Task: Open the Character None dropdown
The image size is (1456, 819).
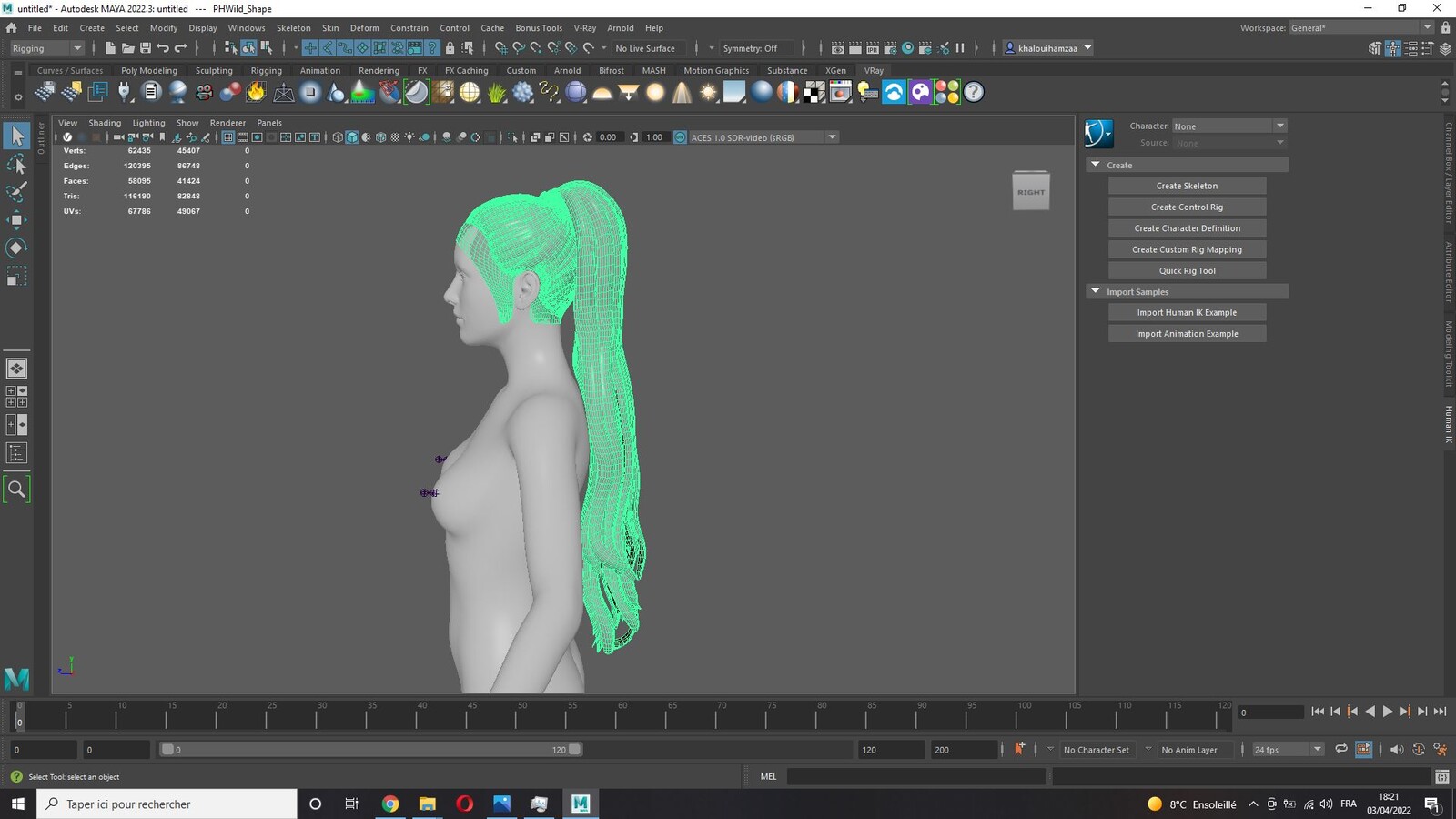Action: 1228,126
